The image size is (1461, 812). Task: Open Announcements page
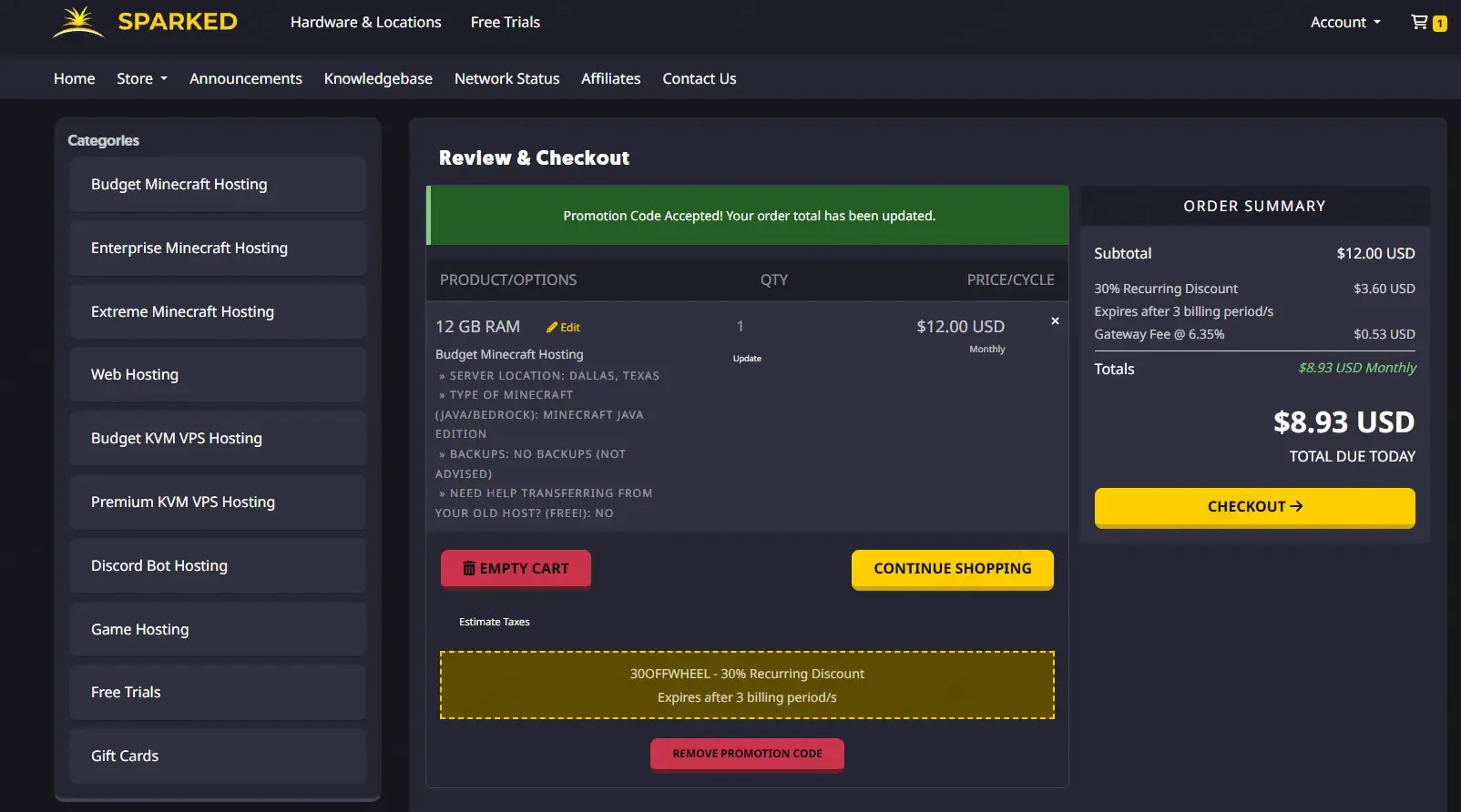[x=246, y=78]
